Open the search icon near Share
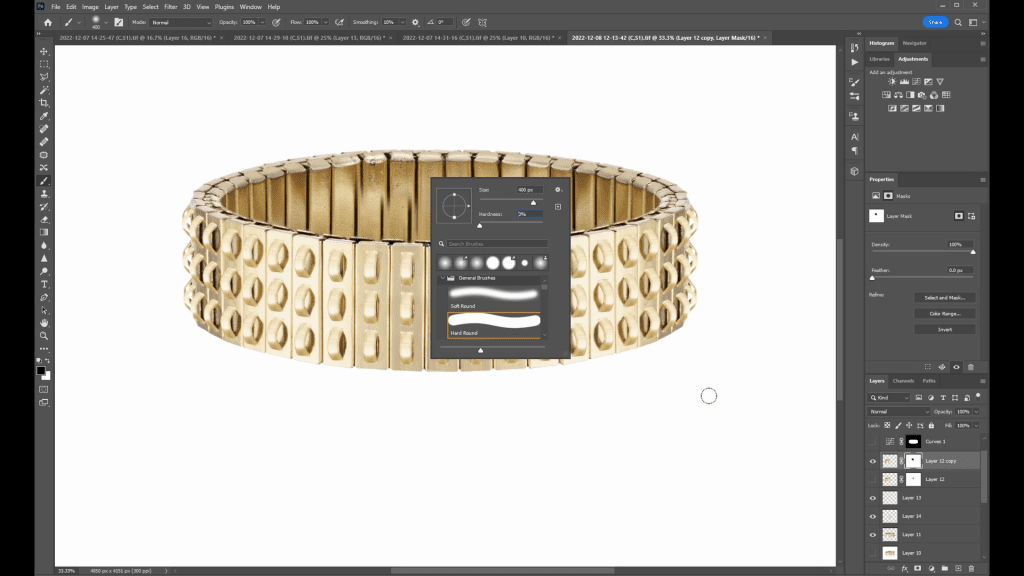This screenshot has height=576, width=1024. click(x=958, y=22)
